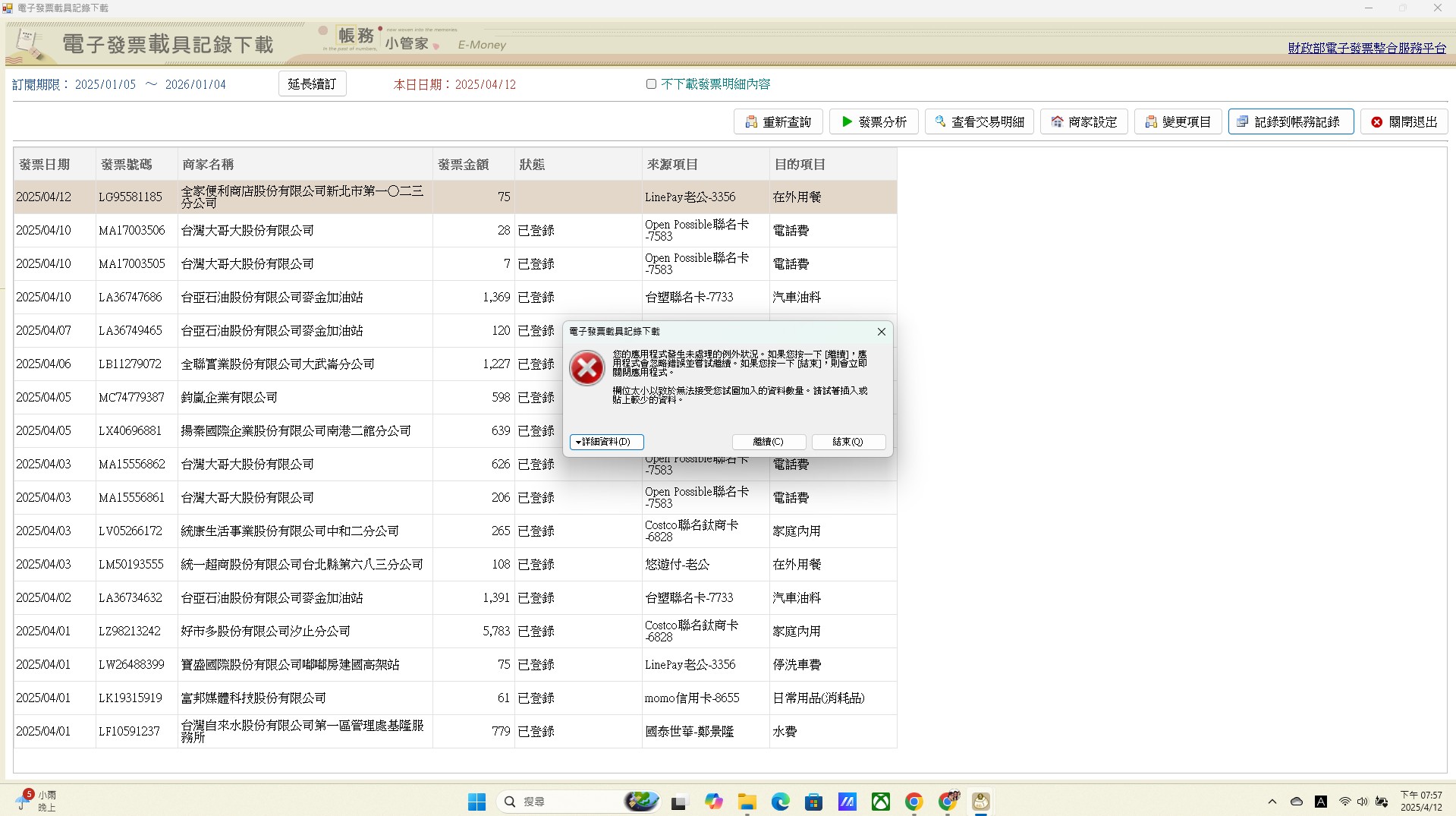Click the 目的項目 column header
The image size is (1456, 816).
(832, 164)
